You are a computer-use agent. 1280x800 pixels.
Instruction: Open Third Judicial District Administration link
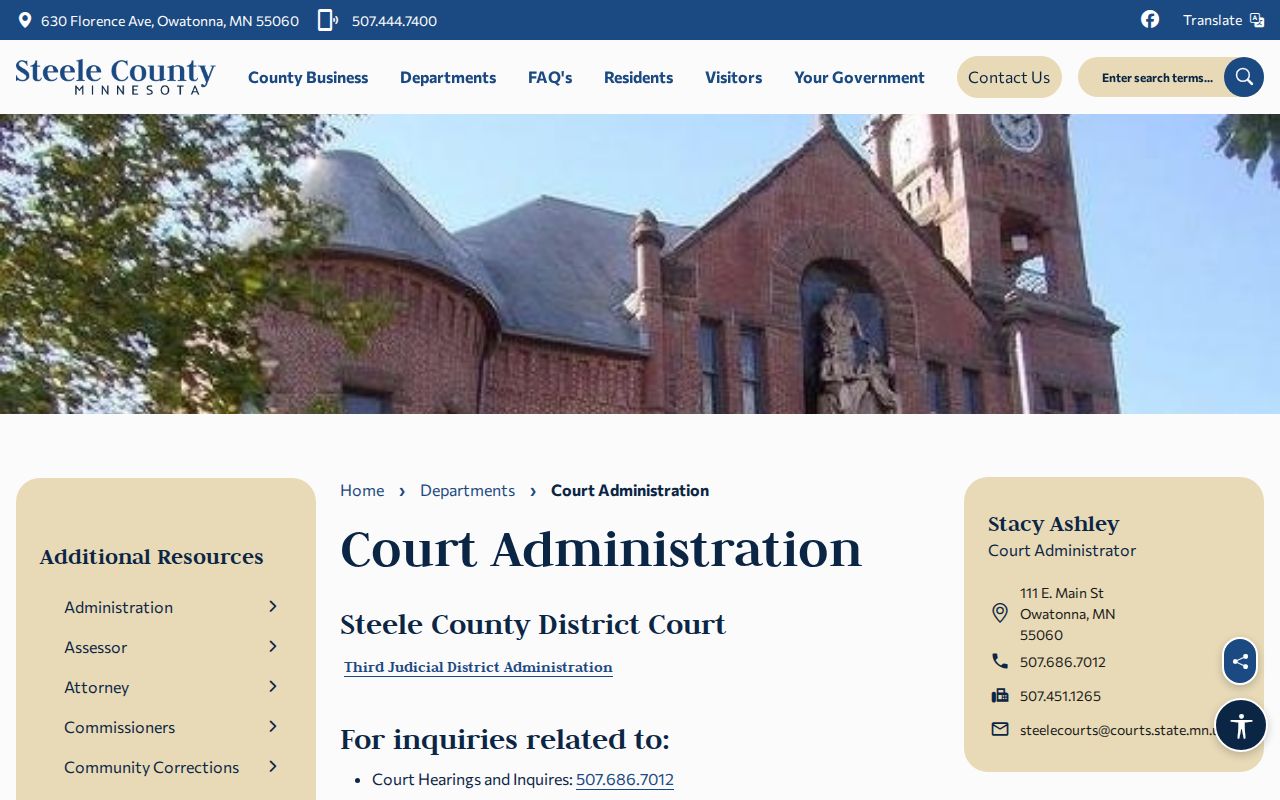coord(478,667)
